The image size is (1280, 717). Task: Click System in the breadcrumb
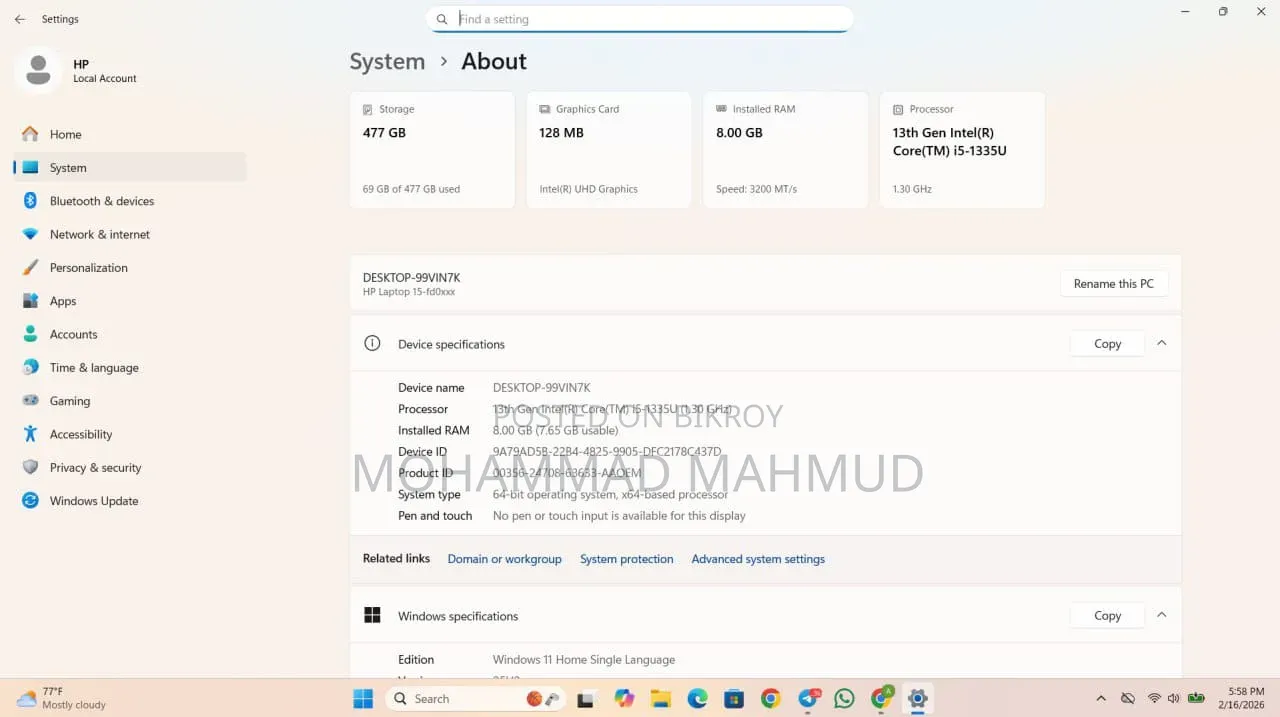(x=387, y=61)
